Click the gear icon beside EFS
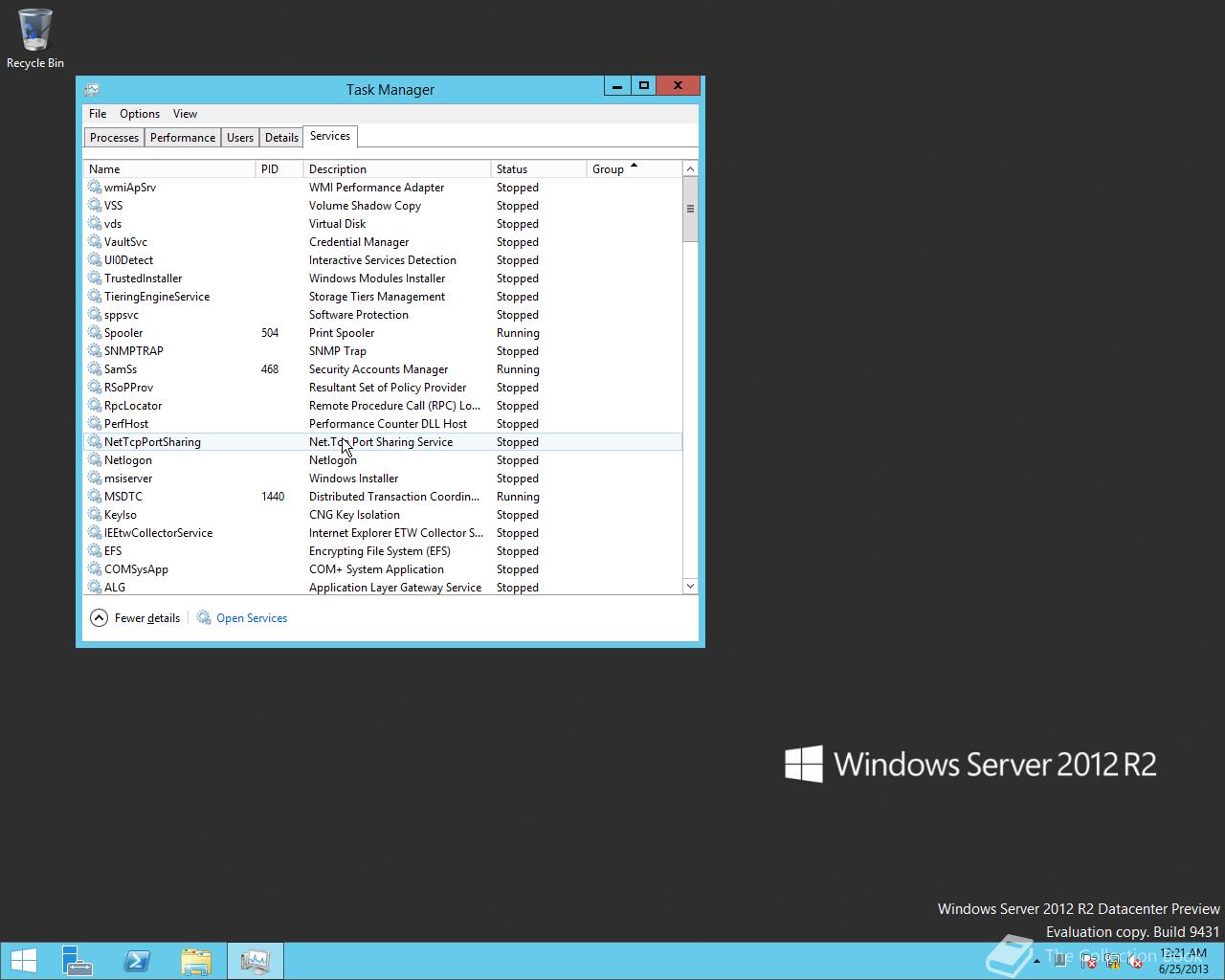Viewport: 1225px width, 980px height. [x=95, y=551]
